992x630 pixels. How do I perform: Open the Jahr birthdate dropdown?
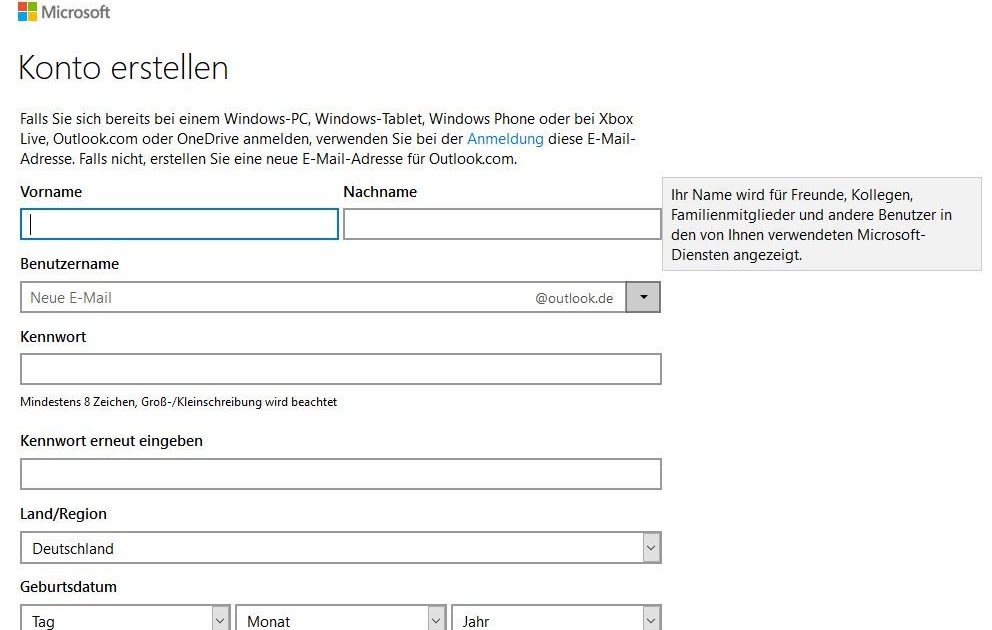pyautogui.click(x=556, y=619)
